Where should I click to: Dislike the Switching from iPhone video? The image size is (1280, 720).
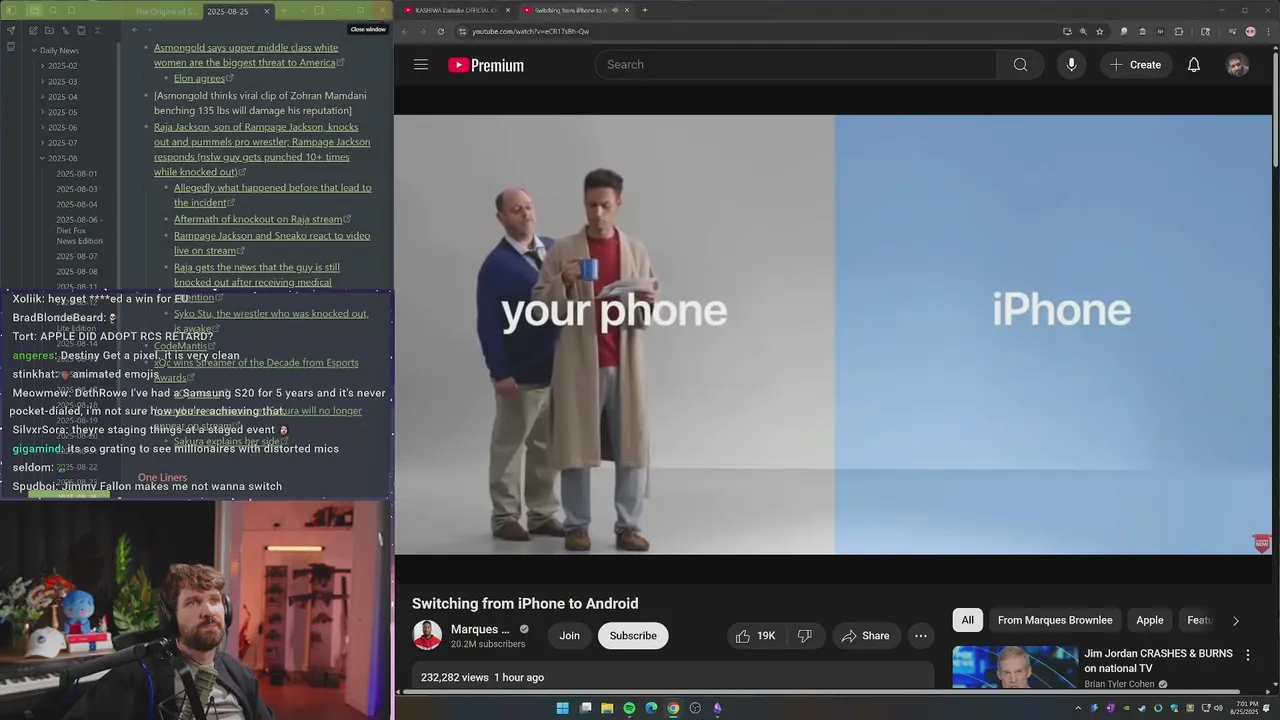pyautogui.click(x=804, y=636)
